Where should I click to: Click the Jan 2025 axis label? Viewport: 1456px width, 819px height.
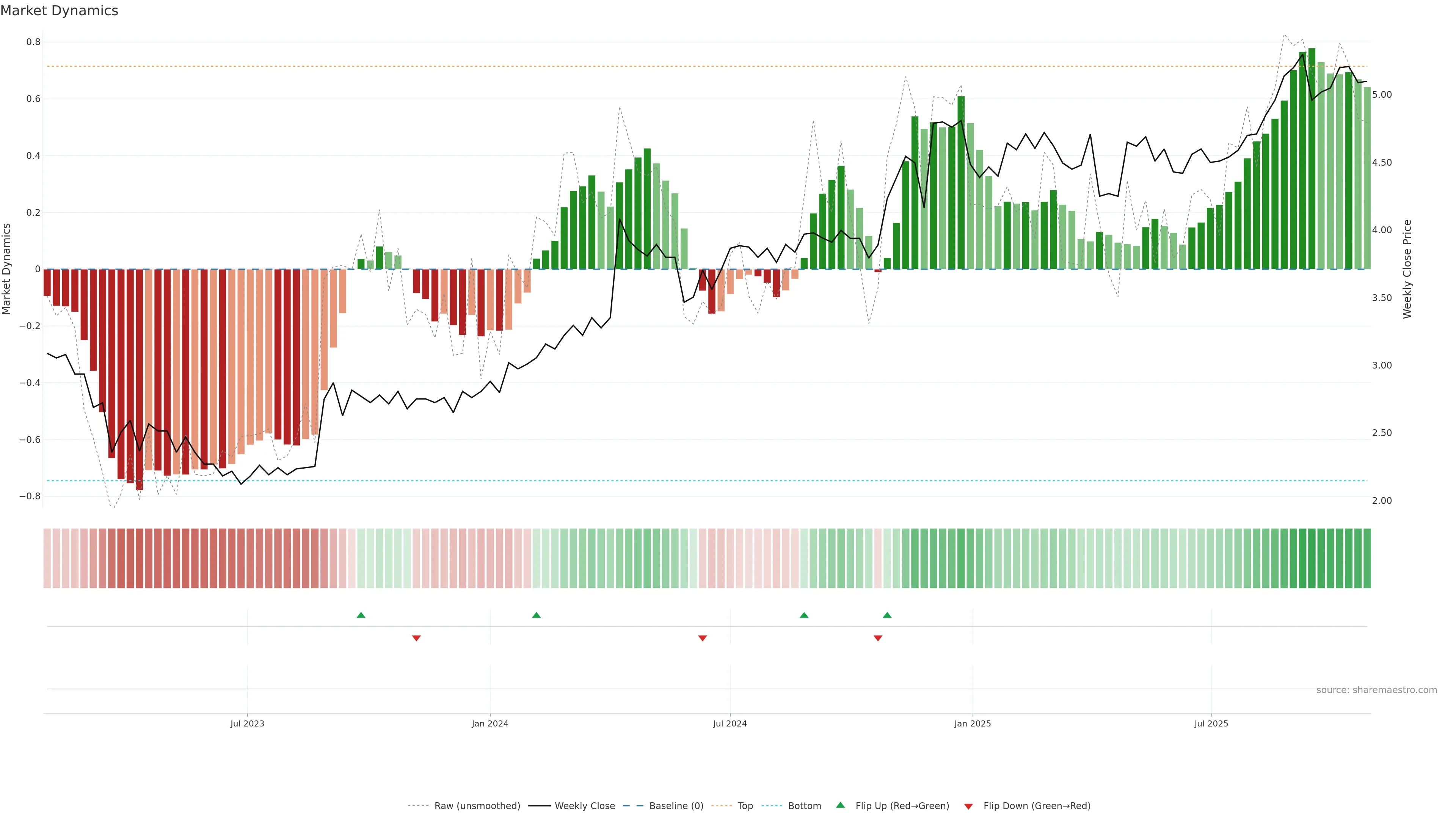pos(972,723)
